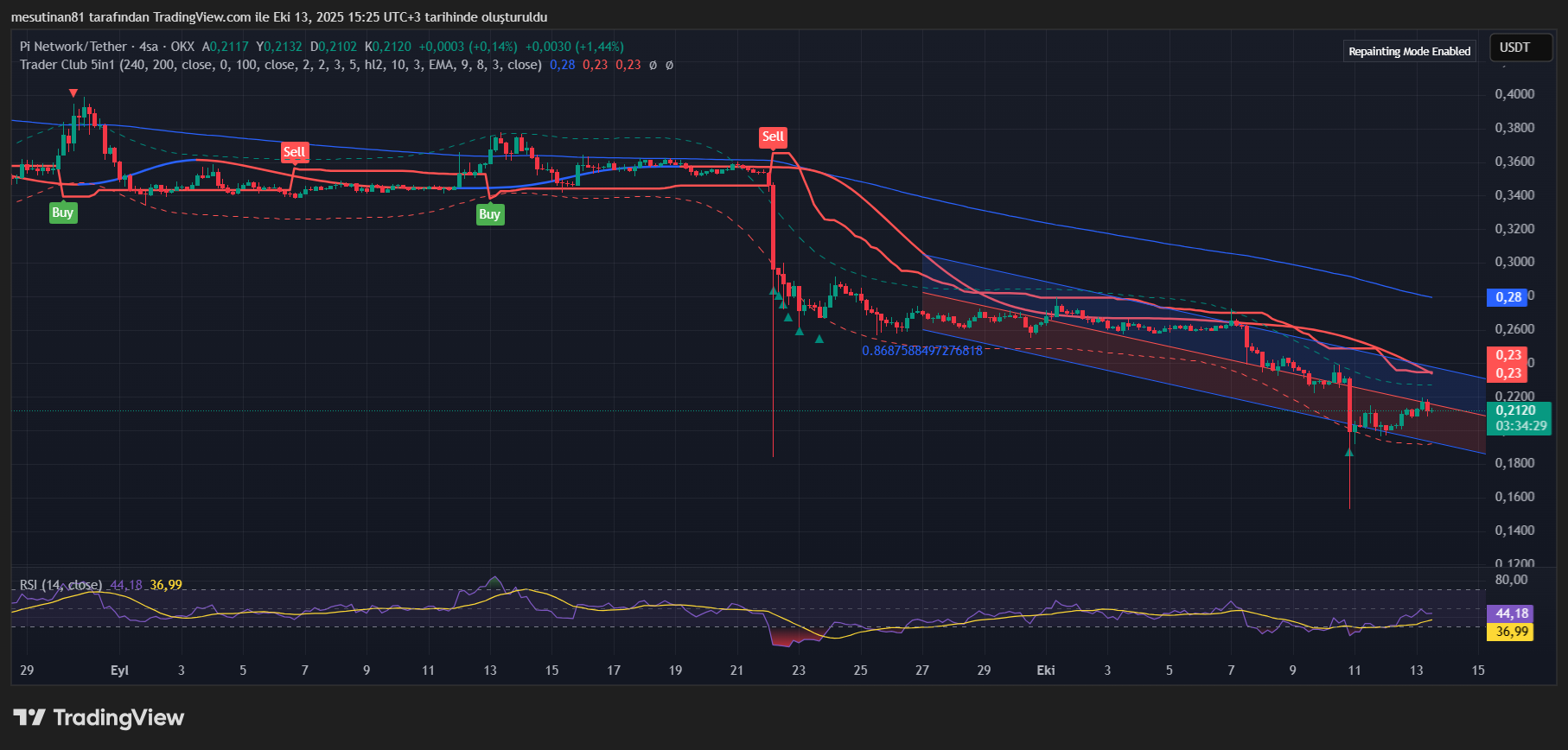Click the Repainting Mode Enabled label
1568x750 pixels.
pos(1409,51)
